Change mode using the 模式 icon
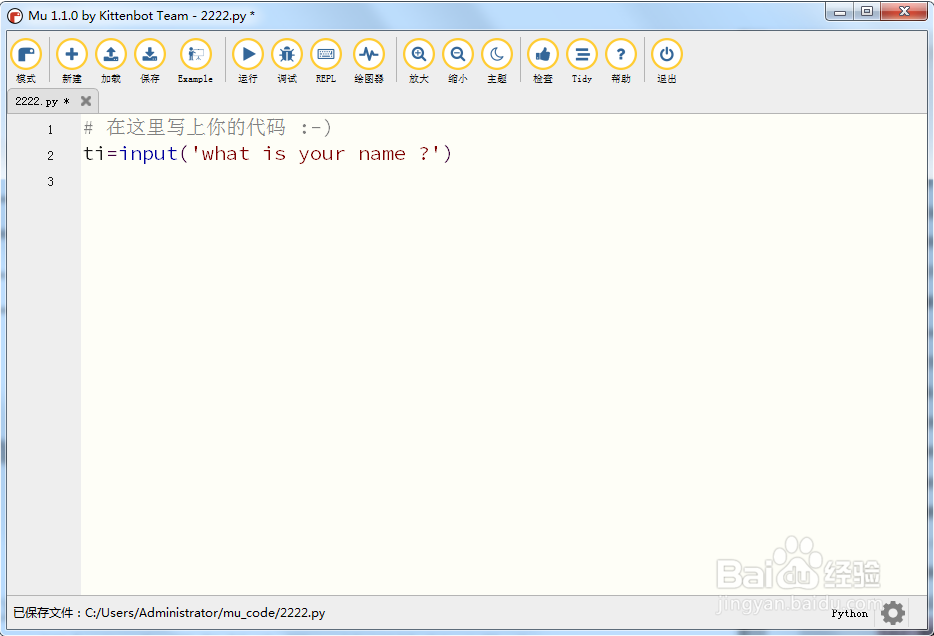 coord(27,55)
